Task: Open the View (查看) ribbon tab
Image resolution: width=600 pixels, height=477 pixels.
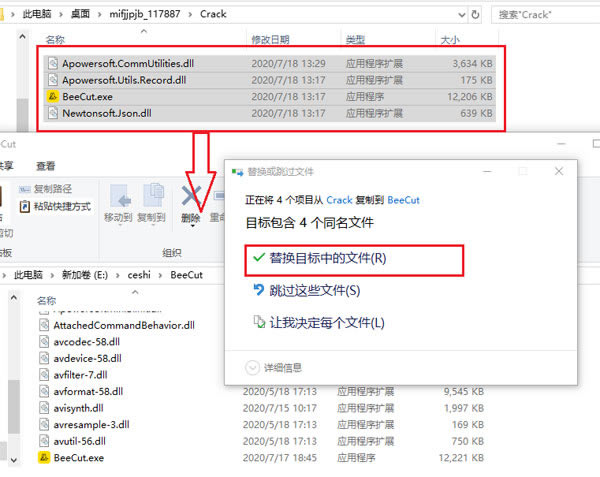Action: (46, 166)
